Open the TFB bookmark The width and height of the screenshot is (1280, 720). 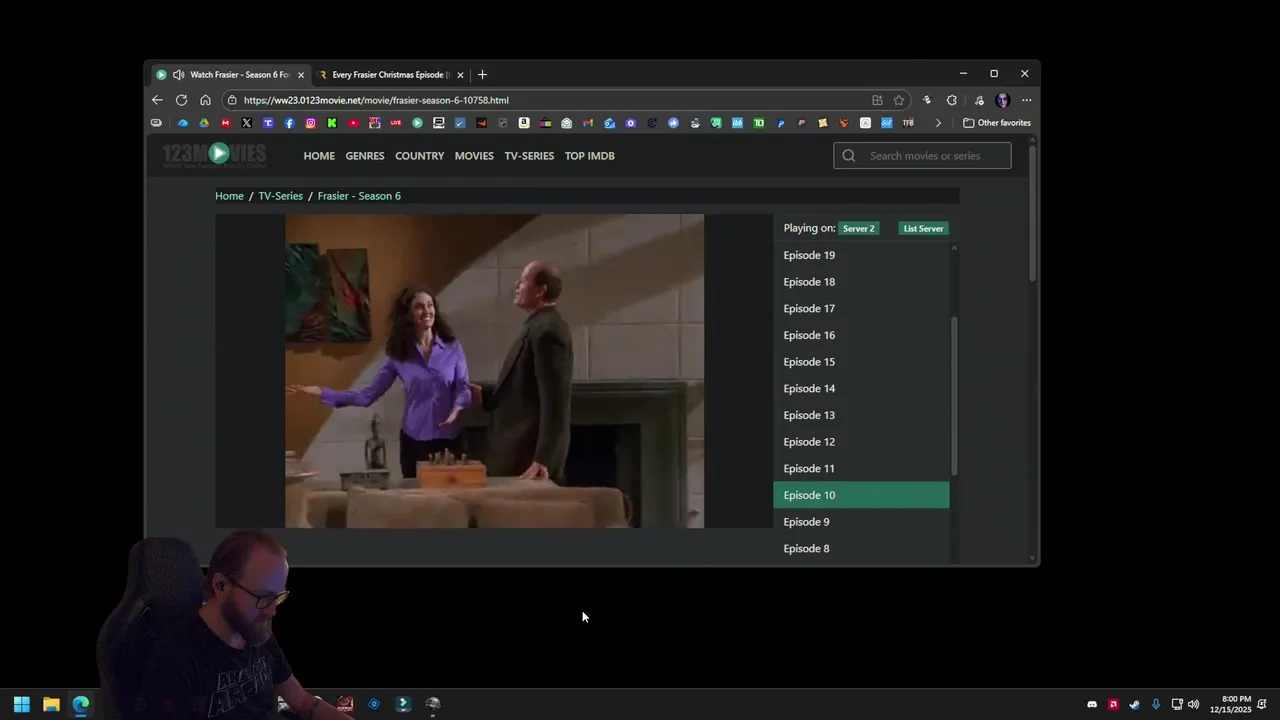pos(908,123)
